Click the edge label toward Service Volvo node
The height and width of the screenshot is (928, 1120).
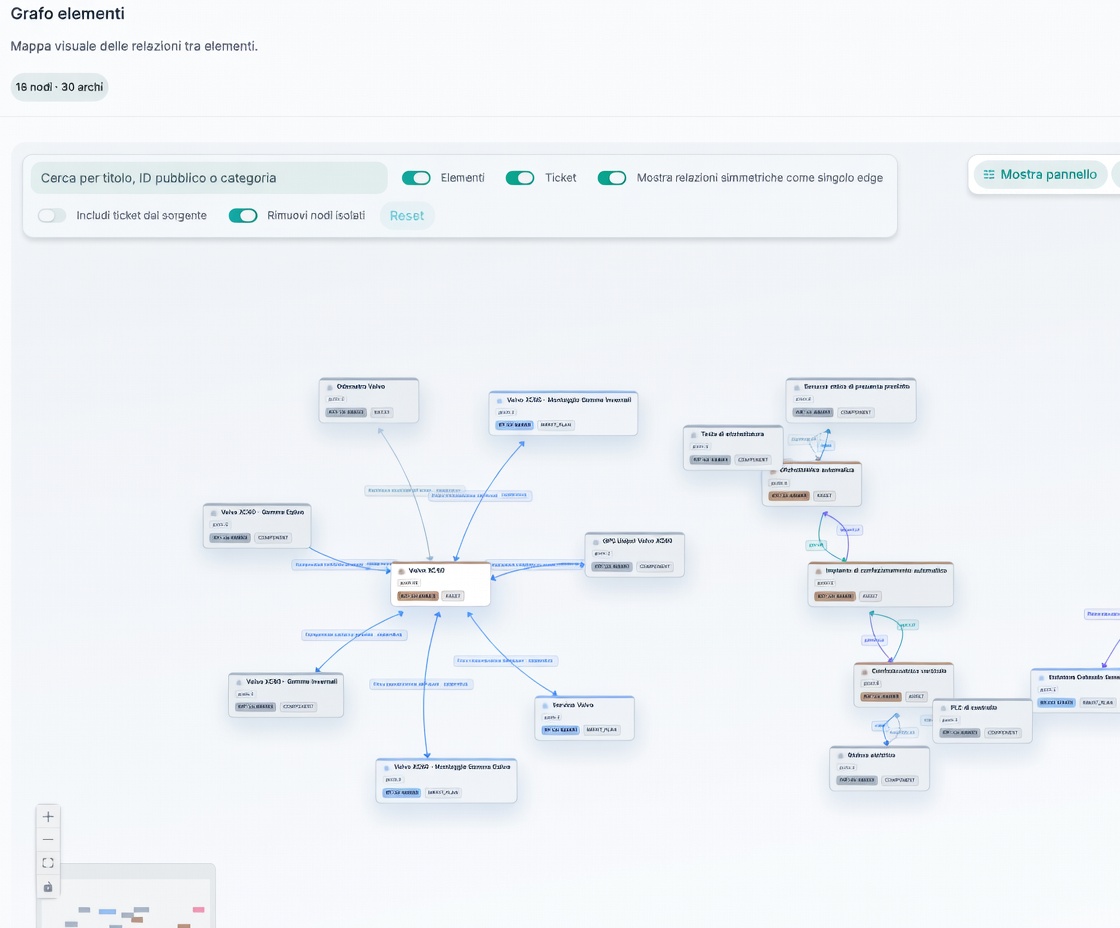point(506,661)
